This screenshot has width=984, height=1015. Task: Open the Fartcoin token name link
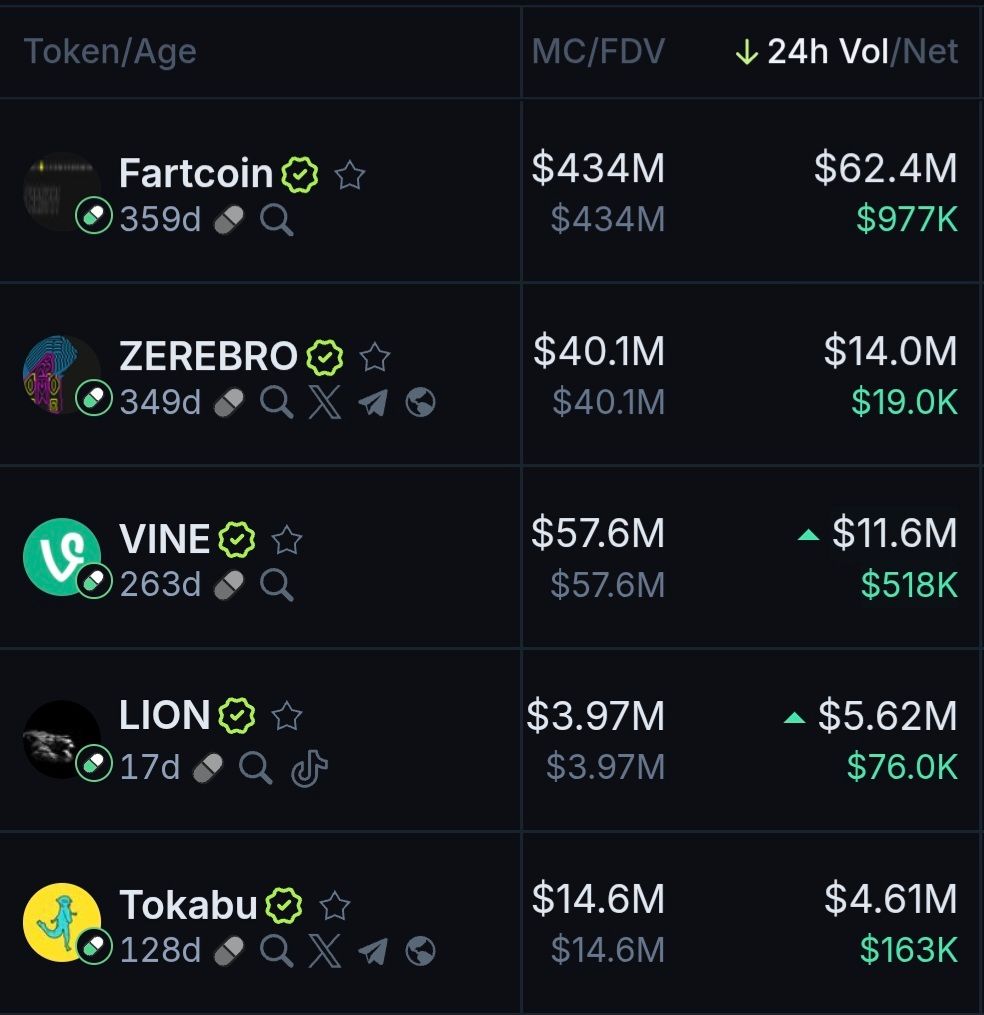click(x=196, y=174)
